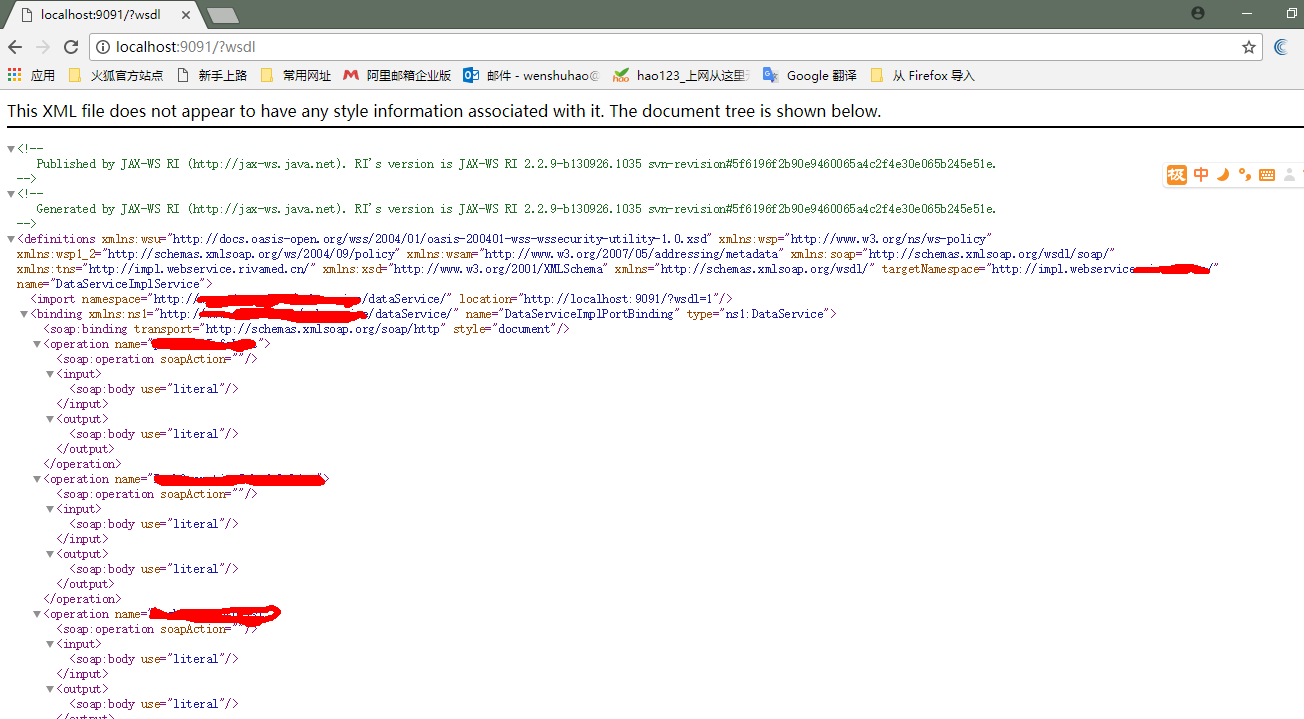The width and height of the screenshot is (1304, 719).
Task: Open the Chrome profile user icon
Action: point(1198,13)
